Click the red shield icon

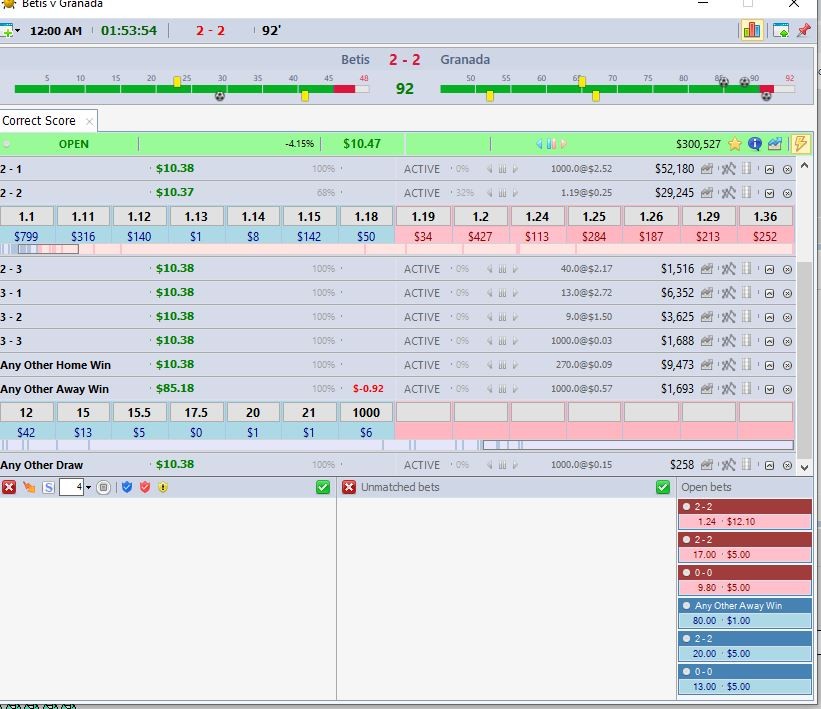(x=145, y=487)
